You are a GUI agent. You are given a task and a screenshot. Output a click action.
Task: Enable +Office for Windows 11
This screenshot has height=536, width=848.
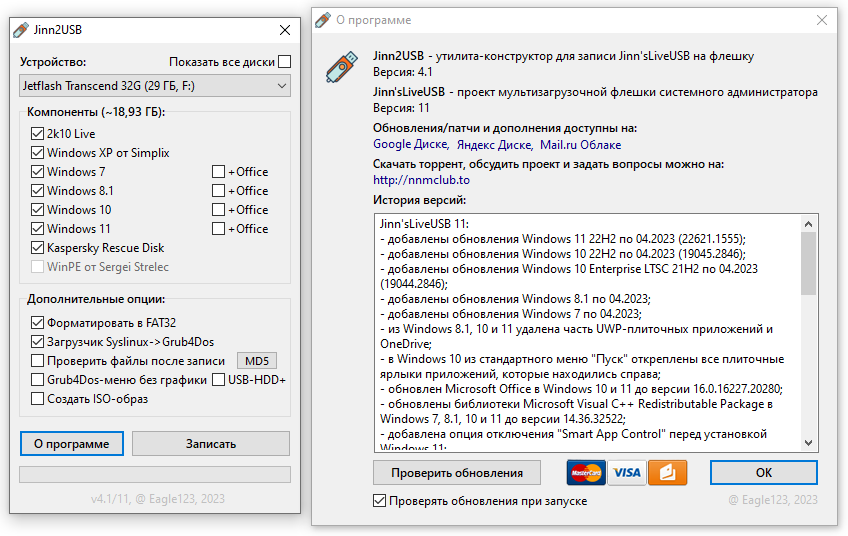(x=218, y=228)
